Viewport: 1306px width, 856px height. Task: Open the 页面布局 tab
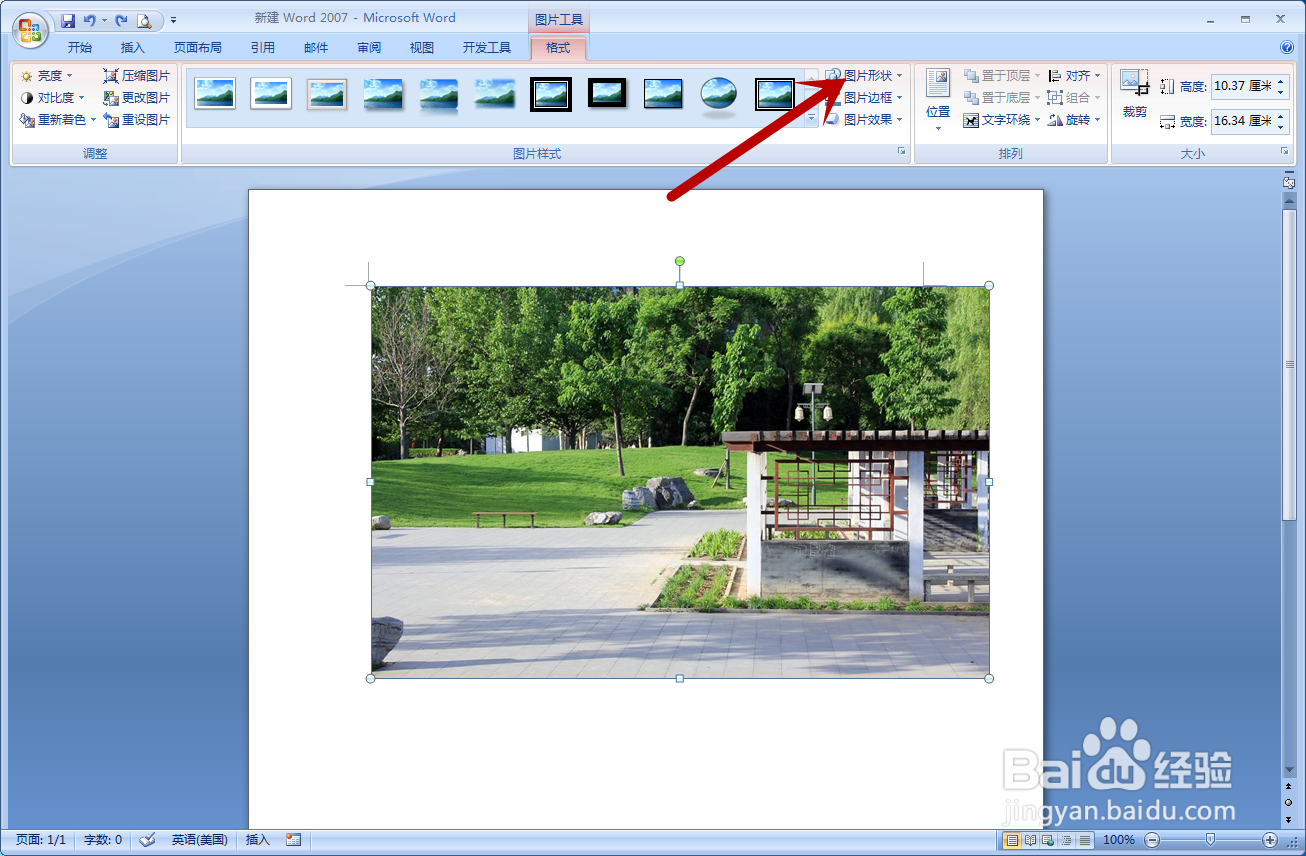pos(198,47)
